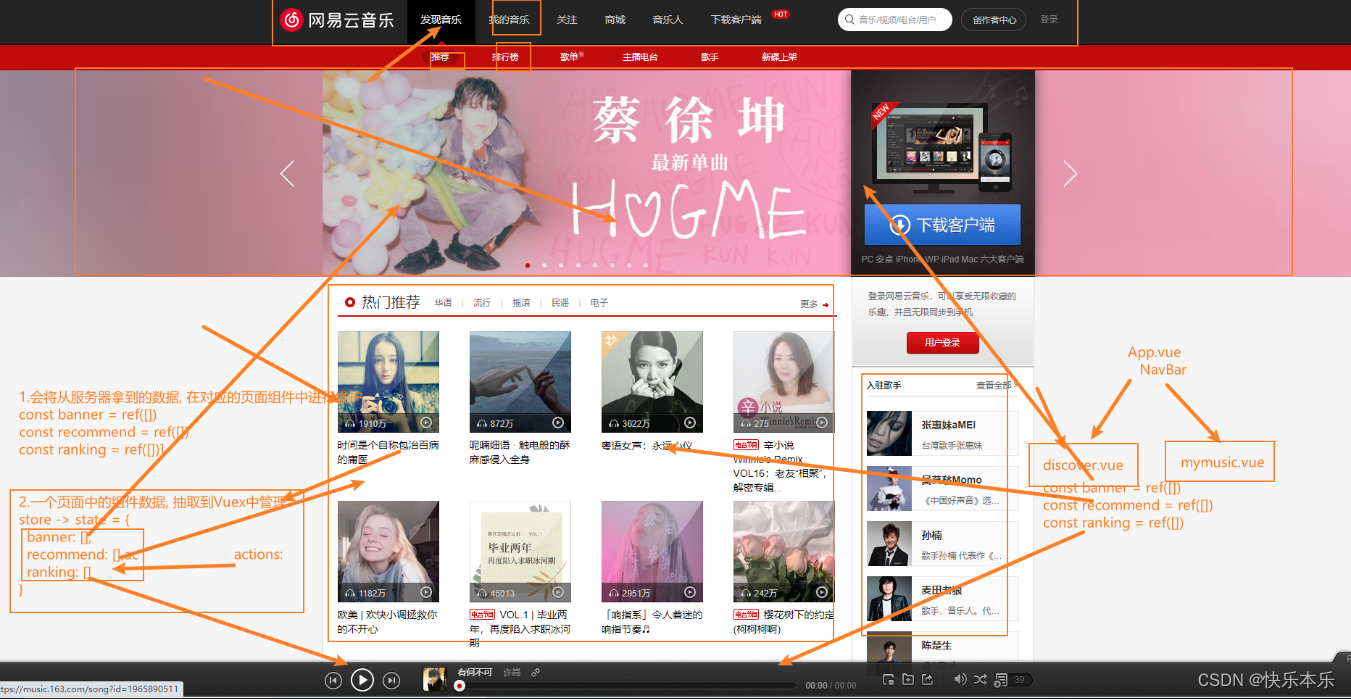Open 更多 link beside 热门推荐
The height and width of the screenshot is (699, 1351).
(809, 302)
